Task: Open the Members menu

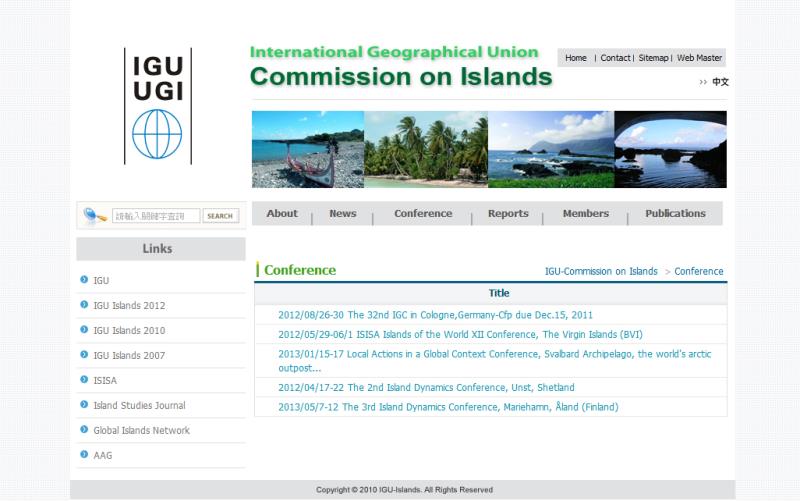Action: pos(586,213)
